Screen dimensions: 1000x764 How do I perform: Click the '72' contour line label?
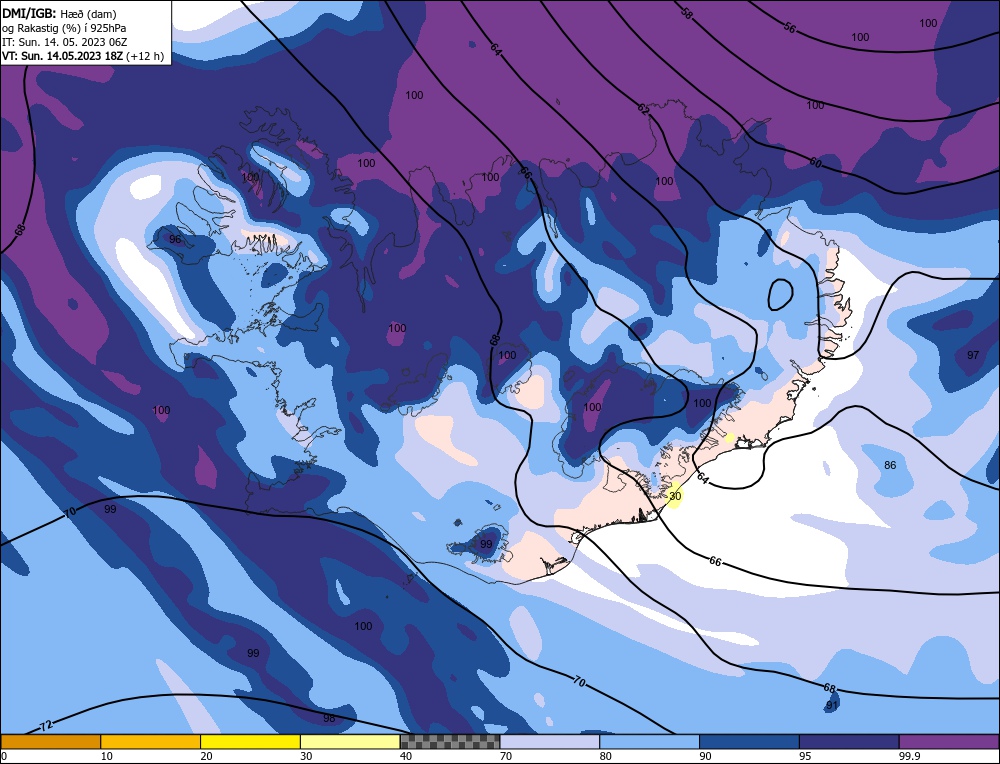[x=45, y=726]
